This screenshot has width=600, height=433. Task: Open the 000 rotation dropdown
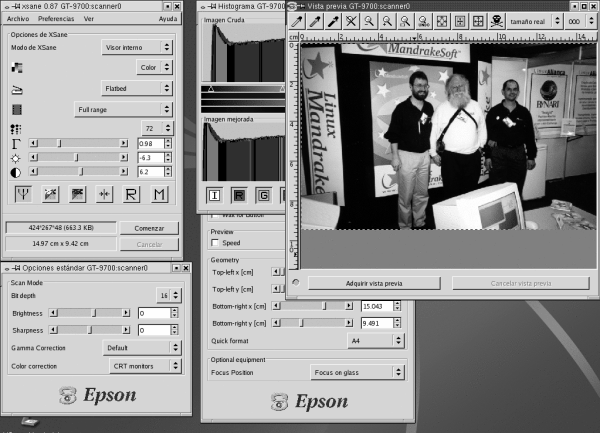pos(580,21)
